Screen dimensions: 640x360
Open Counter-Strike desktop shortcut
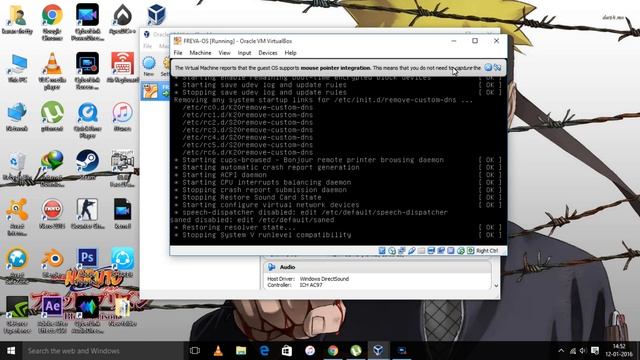click(87, 213)
